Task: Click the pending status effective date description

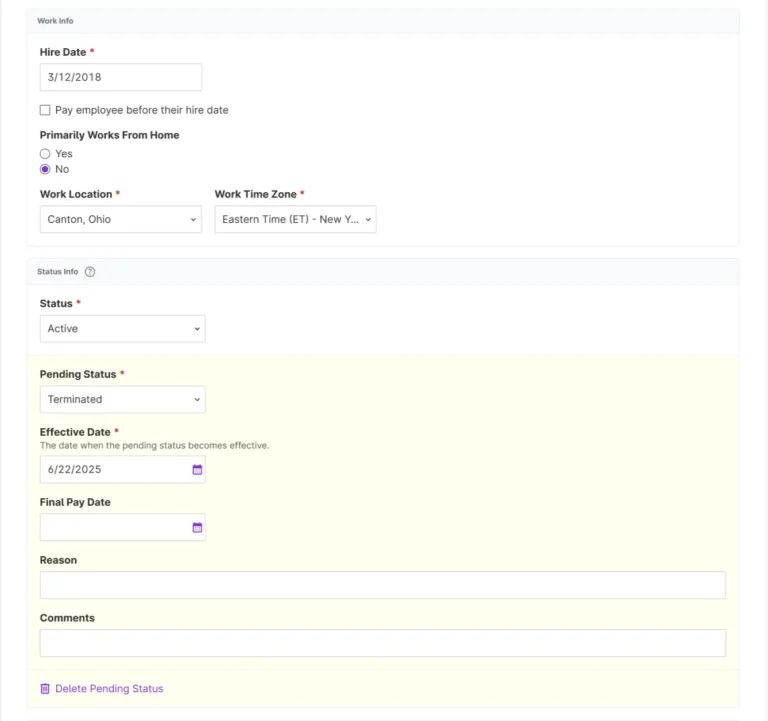Action: point(154,446)
